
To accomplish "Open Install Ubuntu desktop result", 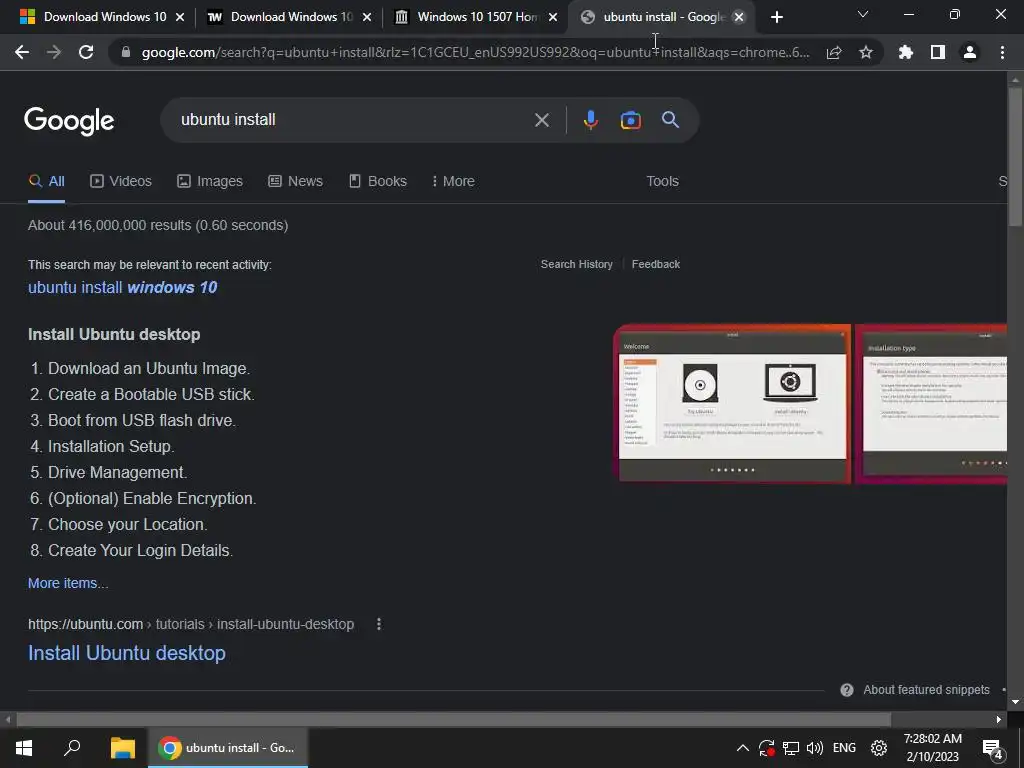I will coord(127,653).
